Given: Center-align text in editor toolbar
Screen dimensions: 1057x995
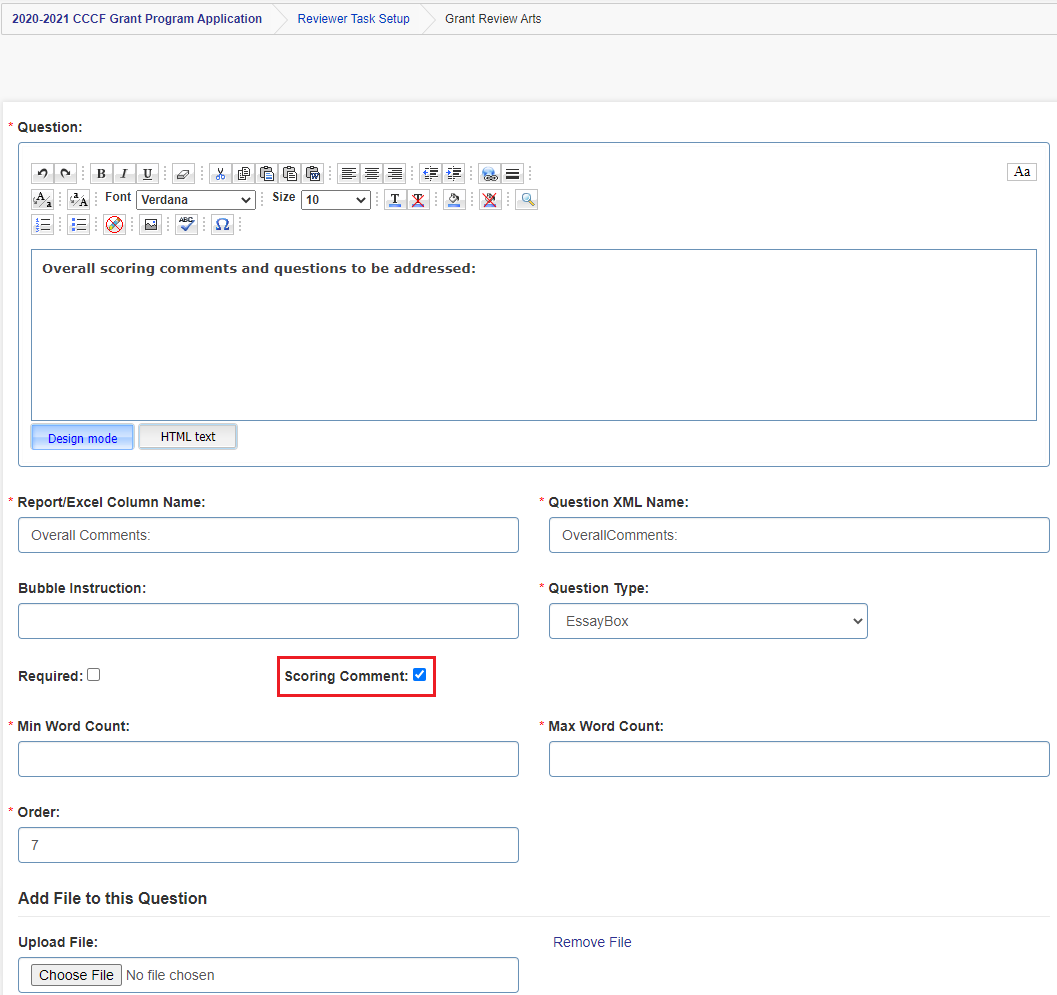Looking at the screenshot, I should [371, 173].
